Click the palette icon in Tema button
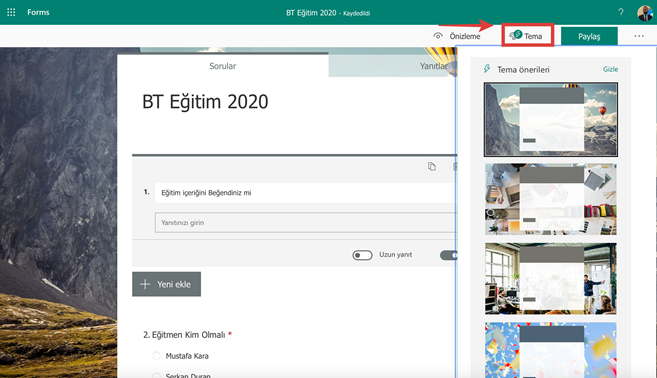The height and width of the screenshot is (378, 657). [x=515, y=35]
